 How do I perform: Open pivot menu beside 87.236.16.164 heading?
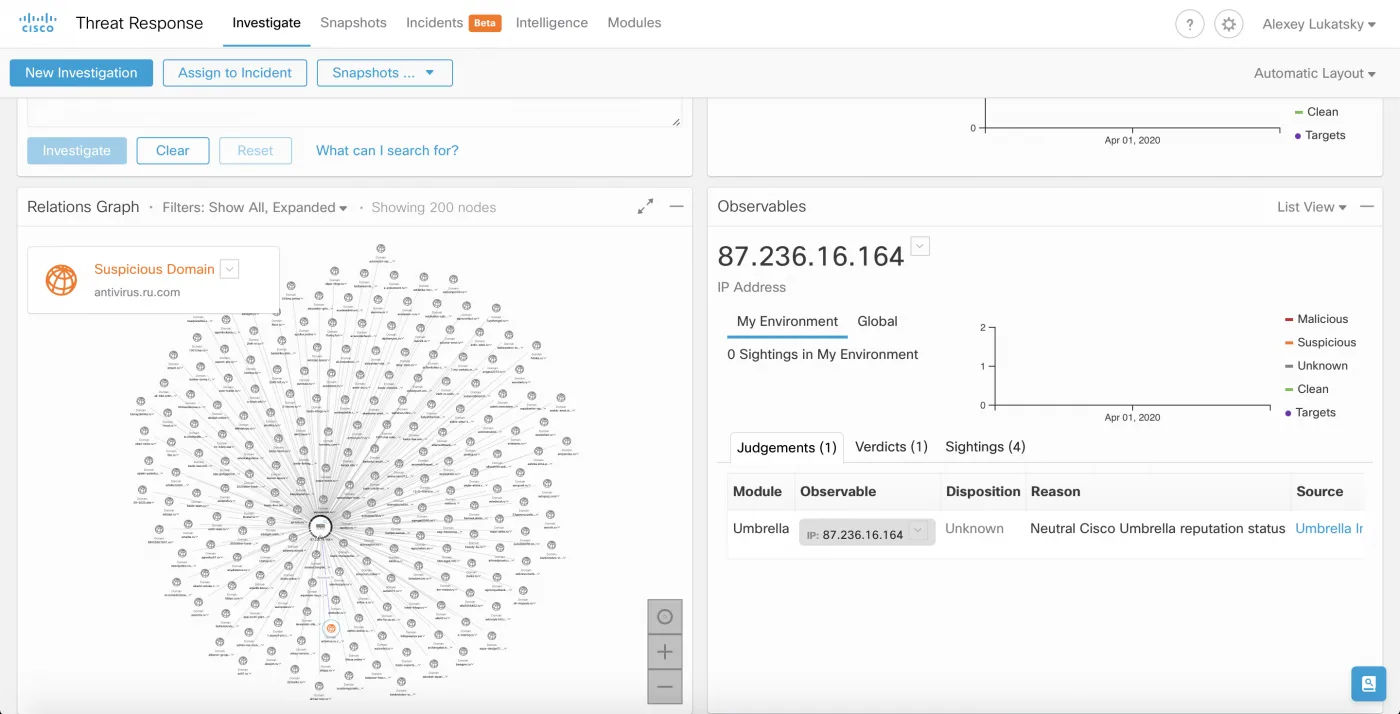920,246
